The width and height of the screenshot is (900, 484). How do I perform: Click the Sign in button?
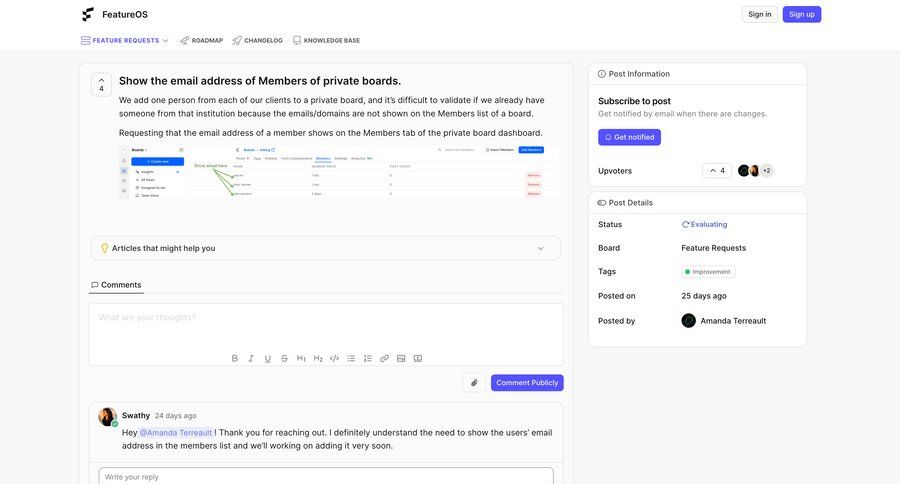759,14
